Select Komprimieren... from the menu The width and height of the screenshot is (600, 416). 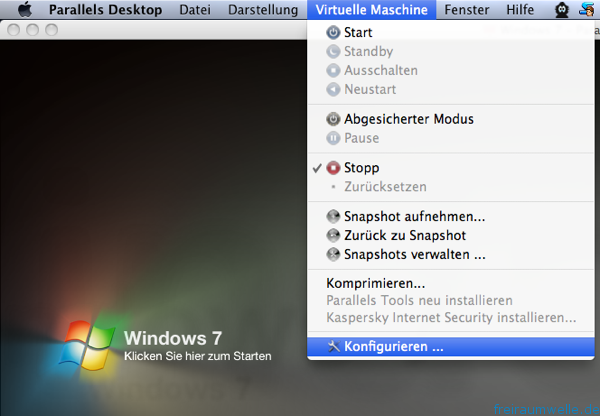tap(376, 283)
